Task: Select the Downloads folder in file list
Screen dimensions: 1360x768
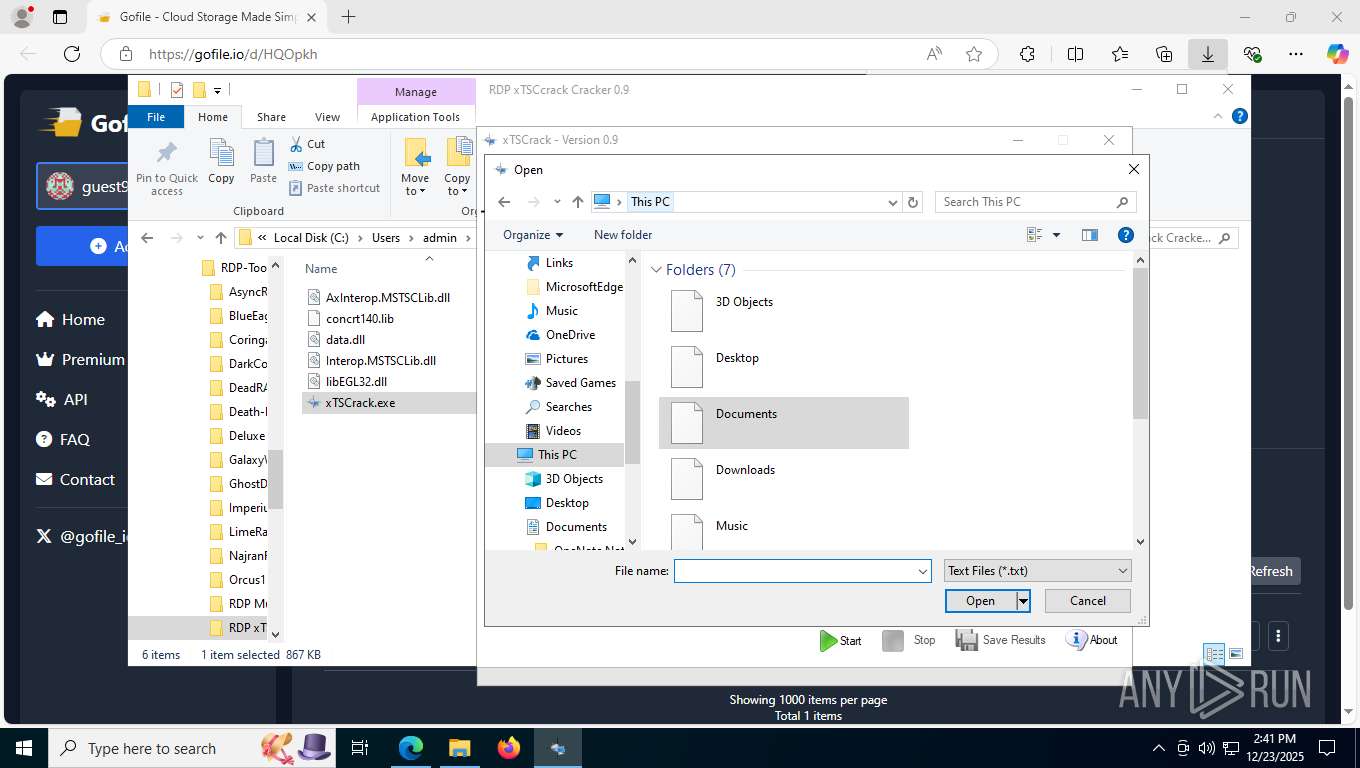Action: coord(784,477)
